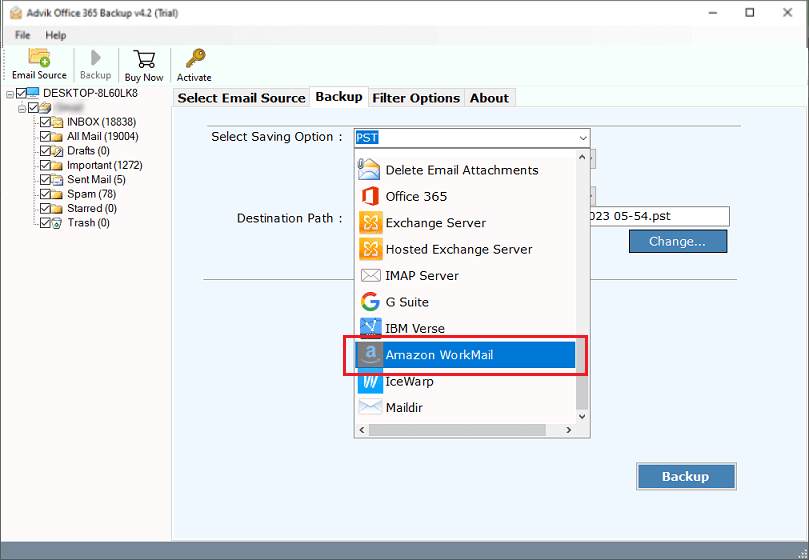Click the Hosted Exchange Server icon
This screenshot has width=809, height=560.
point(370,249)
